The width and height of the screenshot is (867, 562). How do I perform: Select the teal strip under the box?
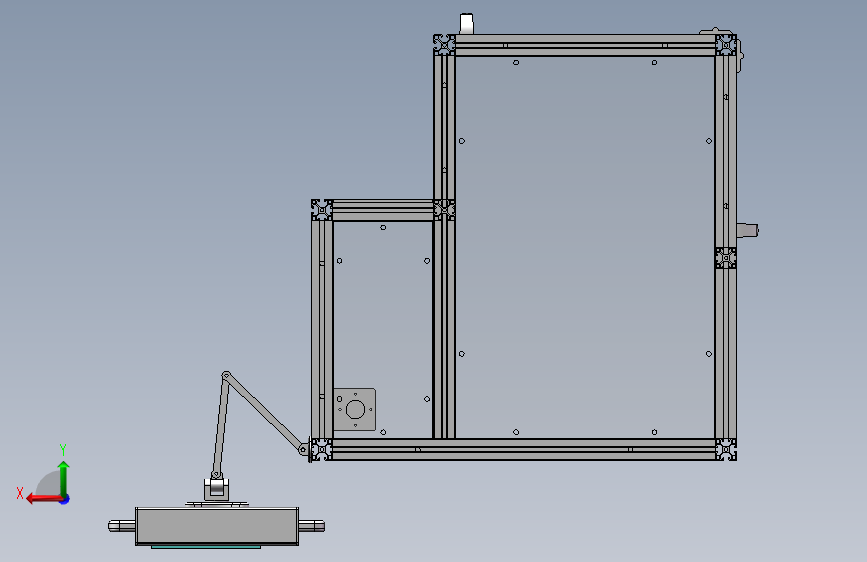[x=206, y=547]
